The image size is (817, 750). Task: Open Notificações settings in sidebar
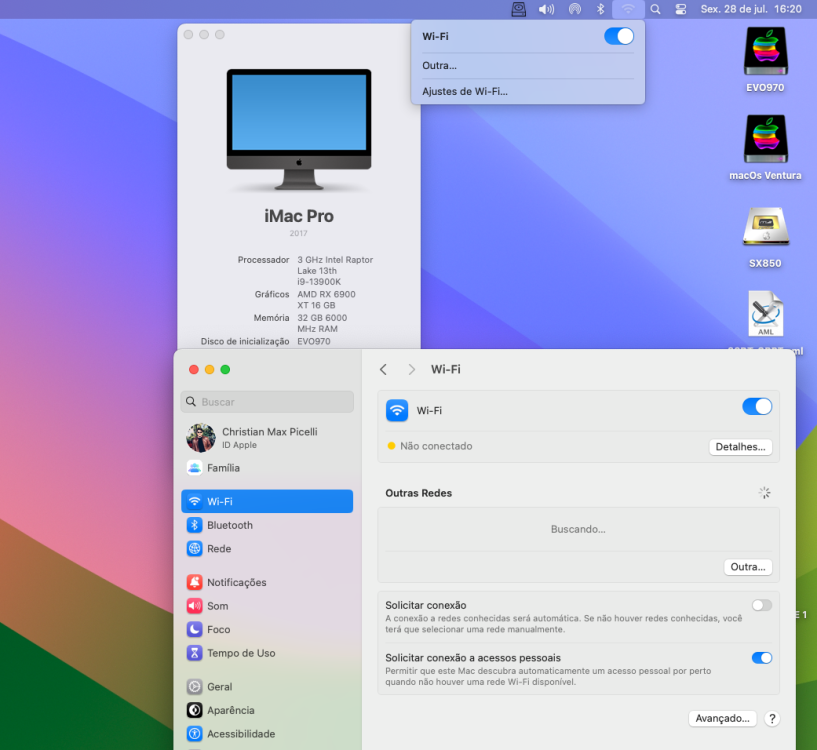[x=267, y=582]
